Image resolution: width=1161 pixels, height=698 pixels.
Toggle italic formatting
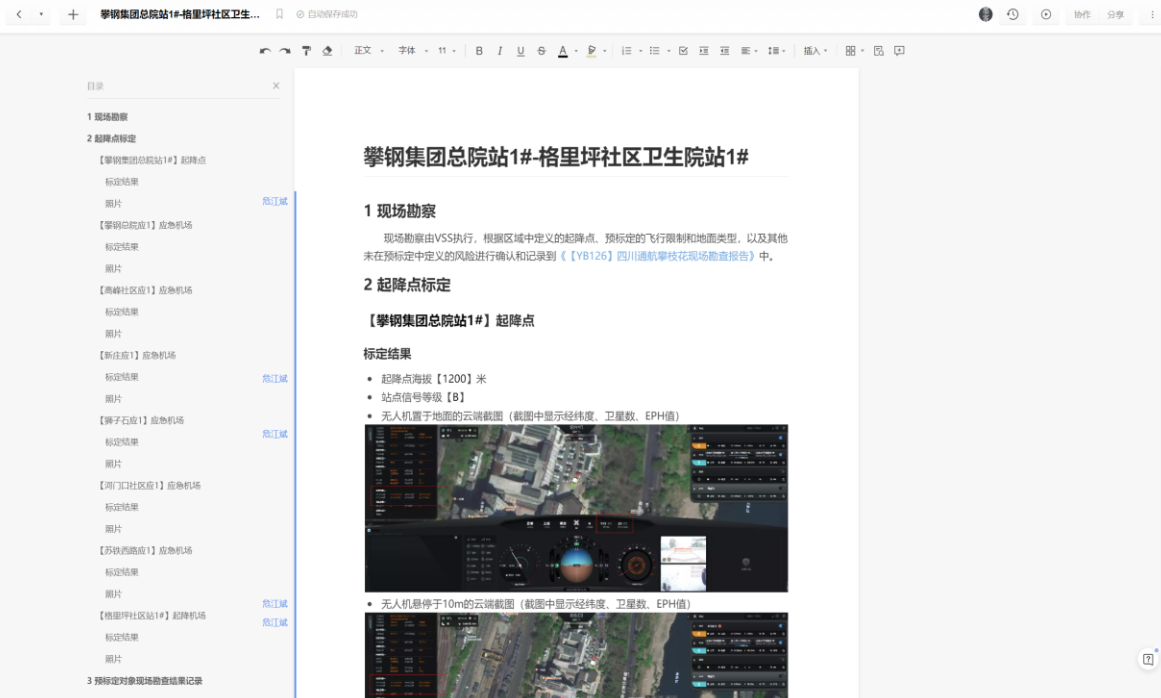coord(500,51)
